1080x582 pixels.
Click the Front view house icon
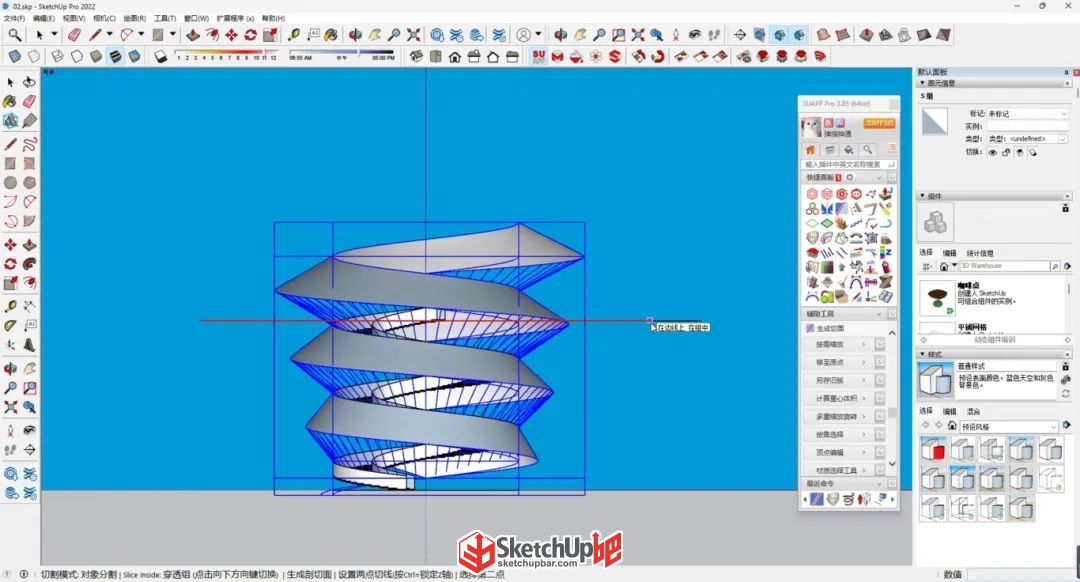(455, 56)
